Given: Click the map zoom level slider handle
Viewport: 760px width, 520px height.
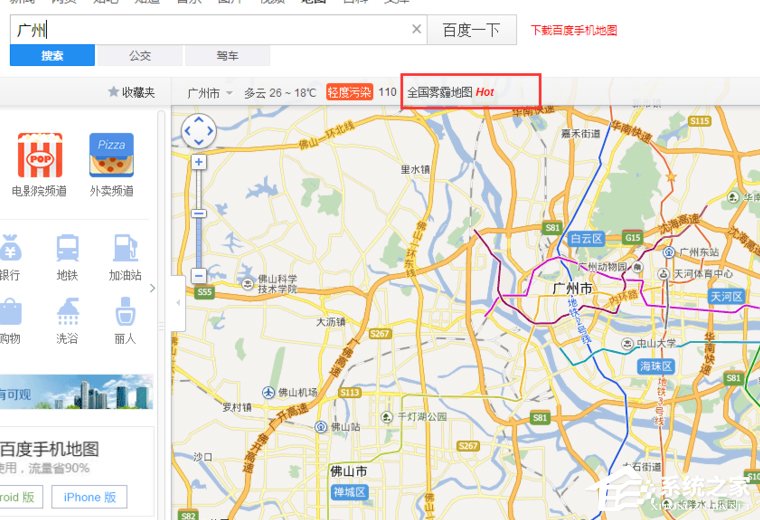Looking at the screenshot, I should point(198,213).
